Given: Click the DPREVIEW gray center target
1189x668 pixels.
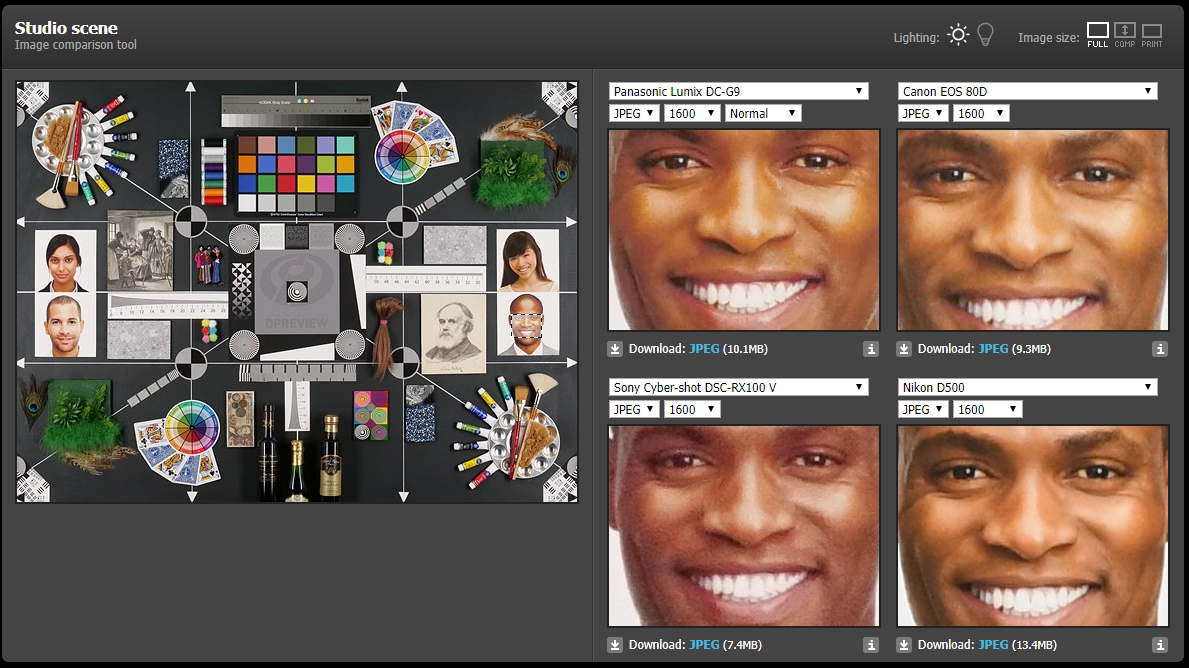Looking at the screenshot, I should [296, 291].
